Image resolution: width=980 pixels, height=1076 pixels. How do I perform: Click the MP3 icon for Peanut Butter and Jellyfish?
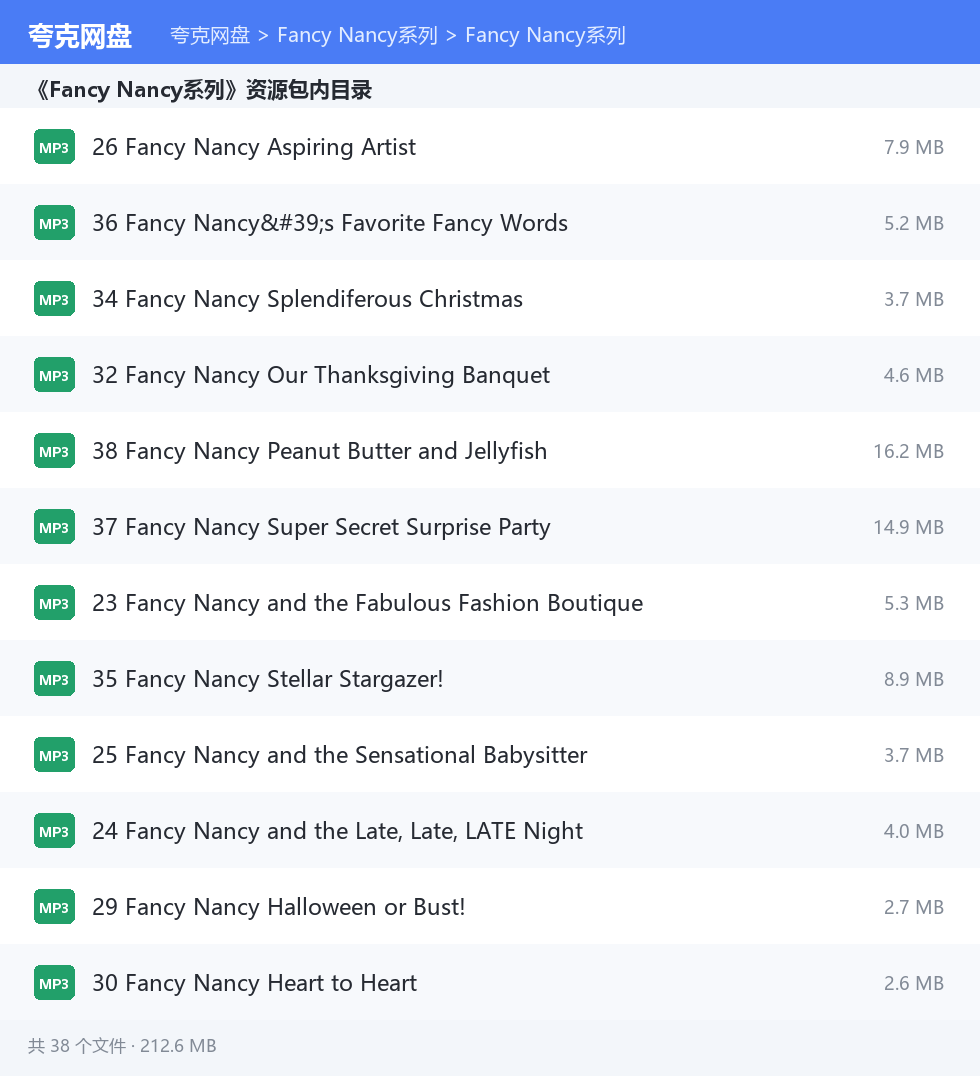(x=54, y=451)
